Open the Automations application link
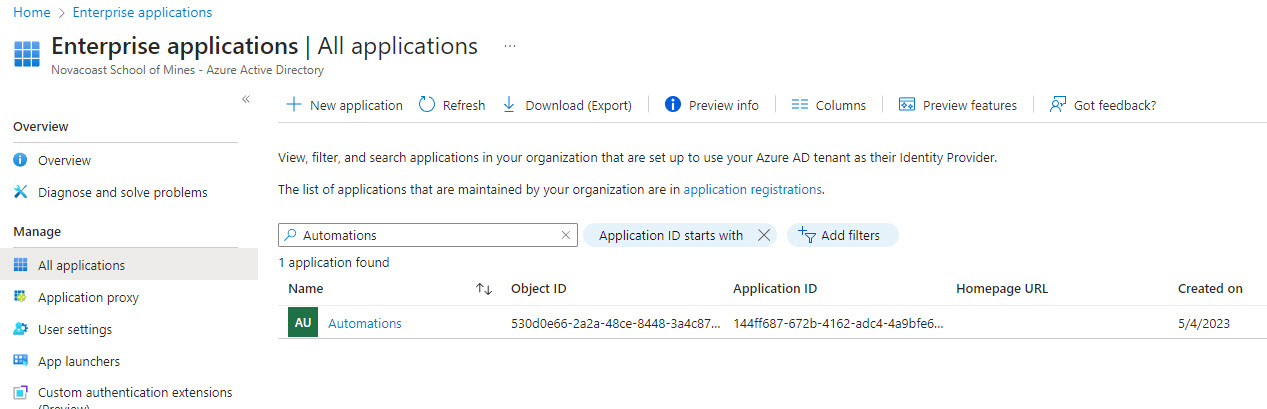This screenshot has width=1267, height=409. point(365,323)
